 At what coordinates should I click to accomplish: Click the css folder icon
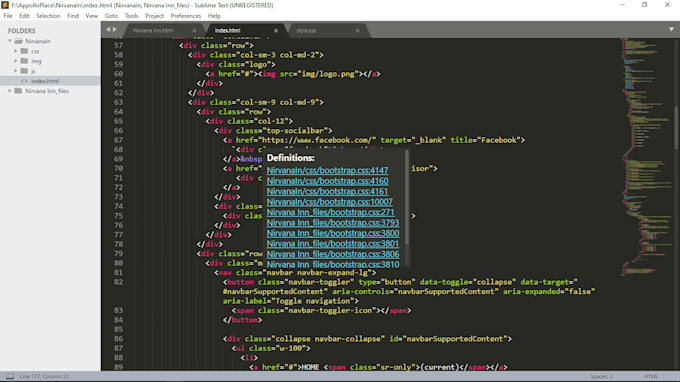coord(24,51)
